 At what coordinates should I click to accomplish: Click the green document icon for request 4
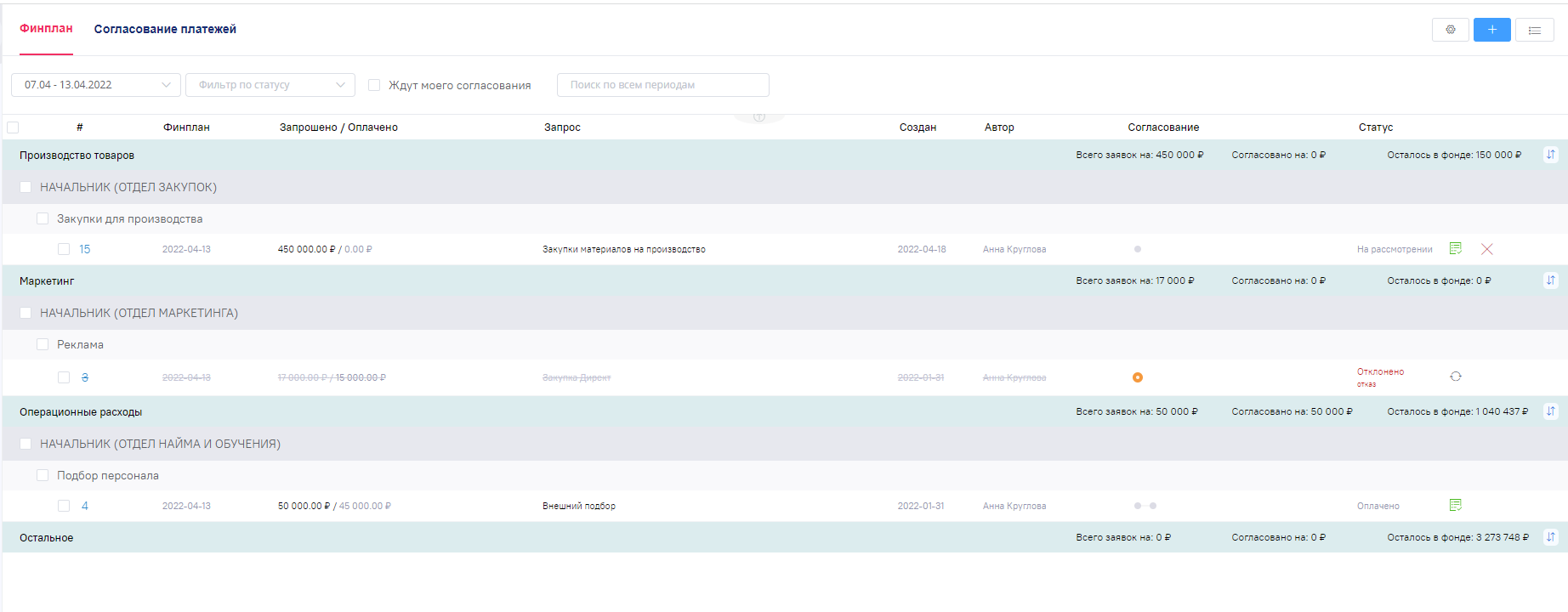[x=1455, y=506]
